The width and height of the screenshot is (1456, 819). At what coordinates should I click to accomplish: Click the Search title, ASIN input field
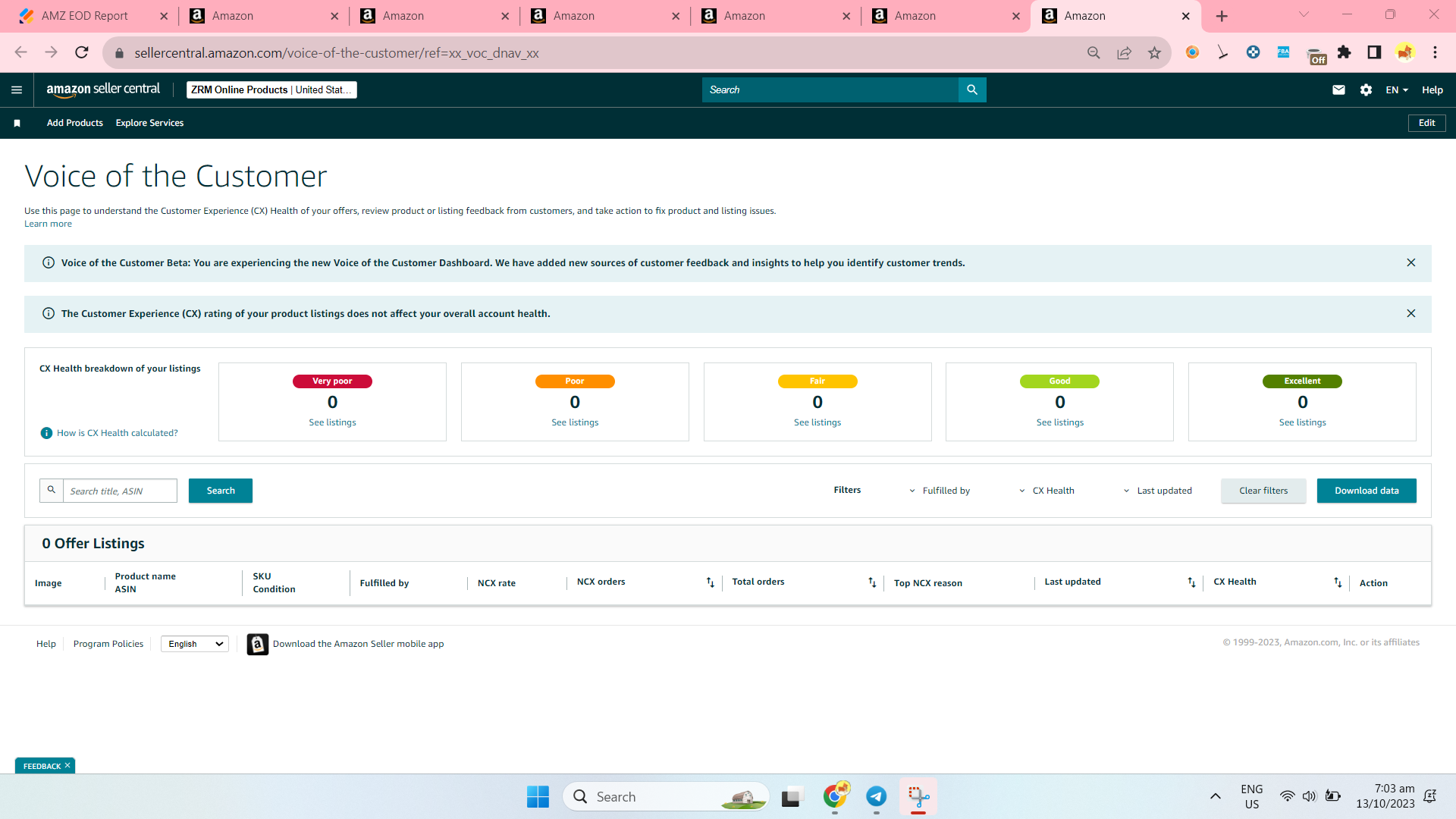(x=120, y=491)
